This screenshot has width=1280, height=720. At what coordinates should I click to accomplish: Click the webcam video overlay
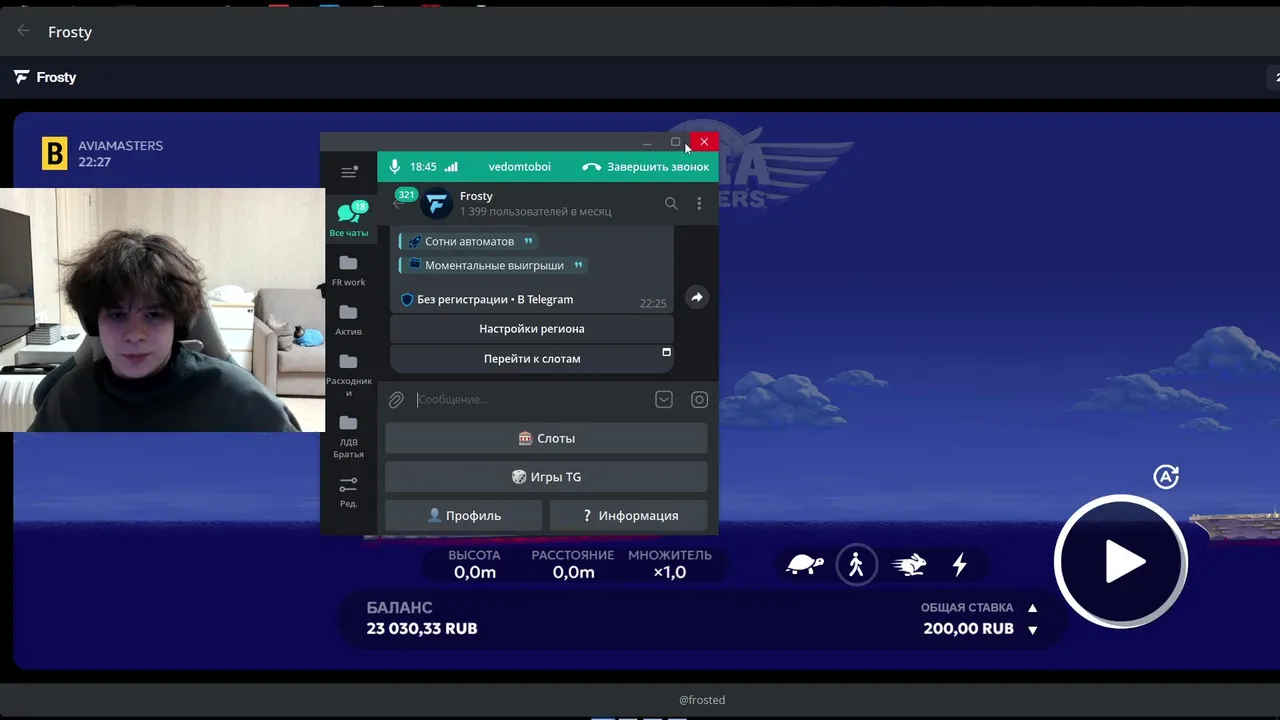click(x=162, y=310)
